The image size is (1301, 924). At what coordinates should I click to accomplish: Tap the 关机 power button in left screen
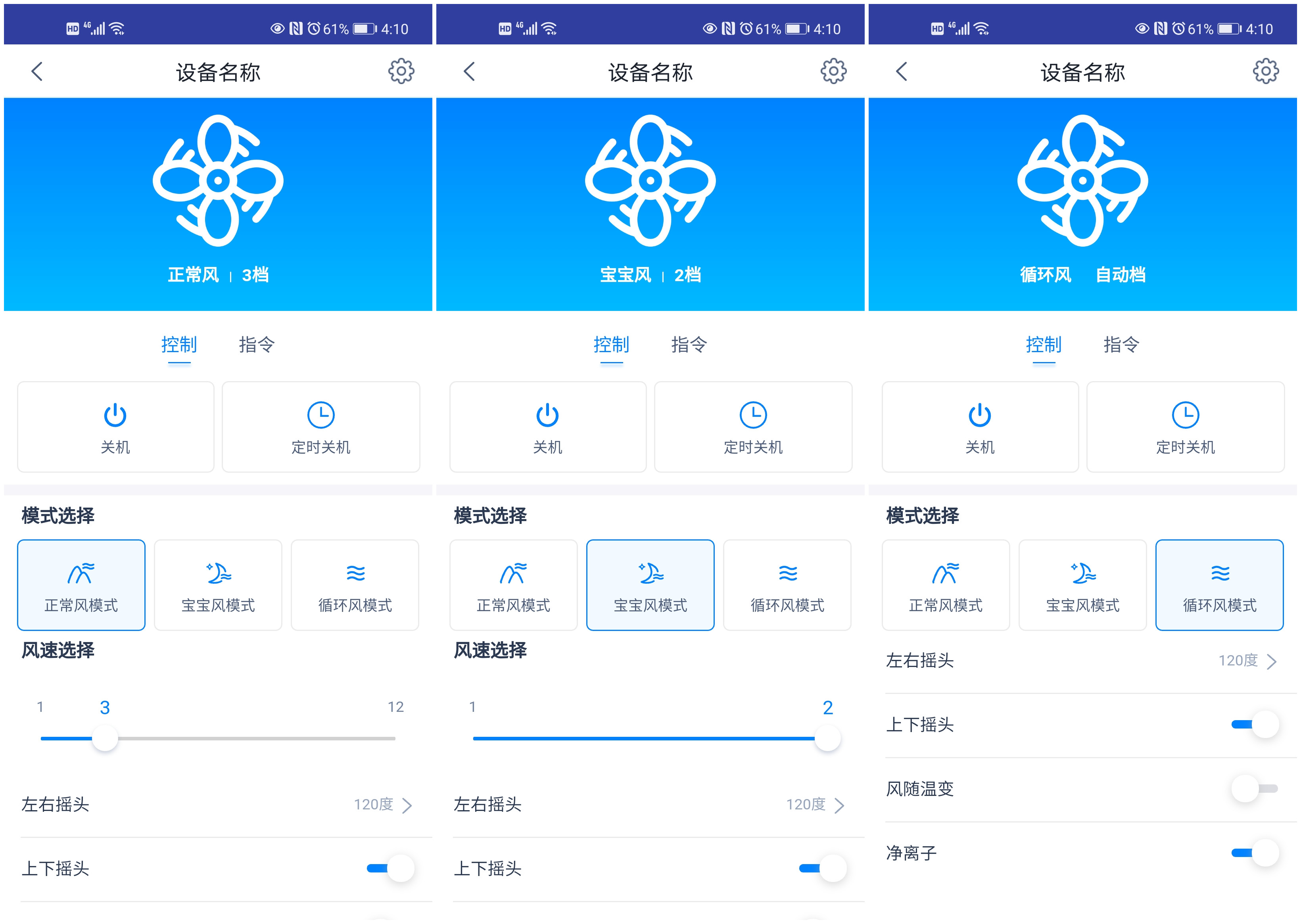115,427
